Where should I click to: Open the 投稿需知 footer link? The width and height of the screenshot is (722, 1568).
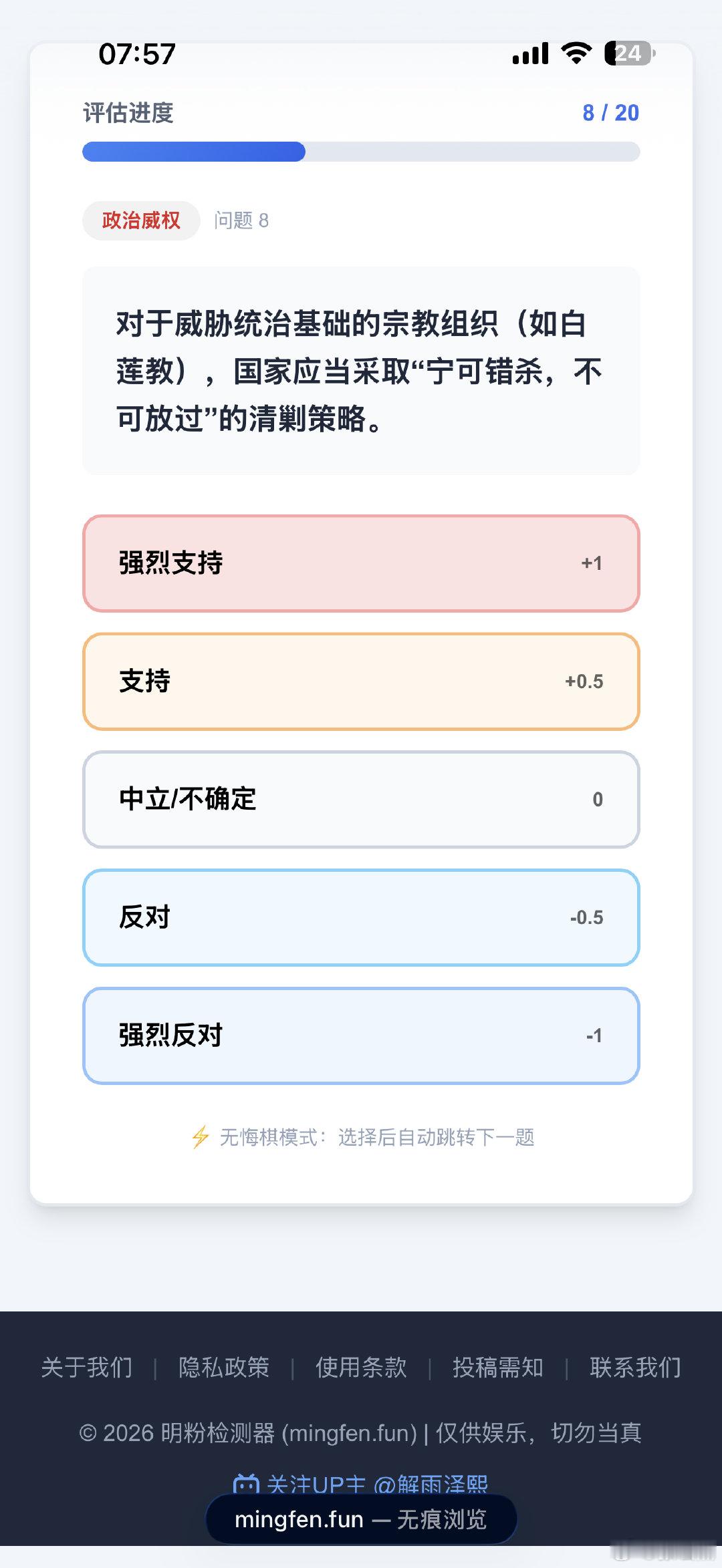click(x=498, y=1368)
